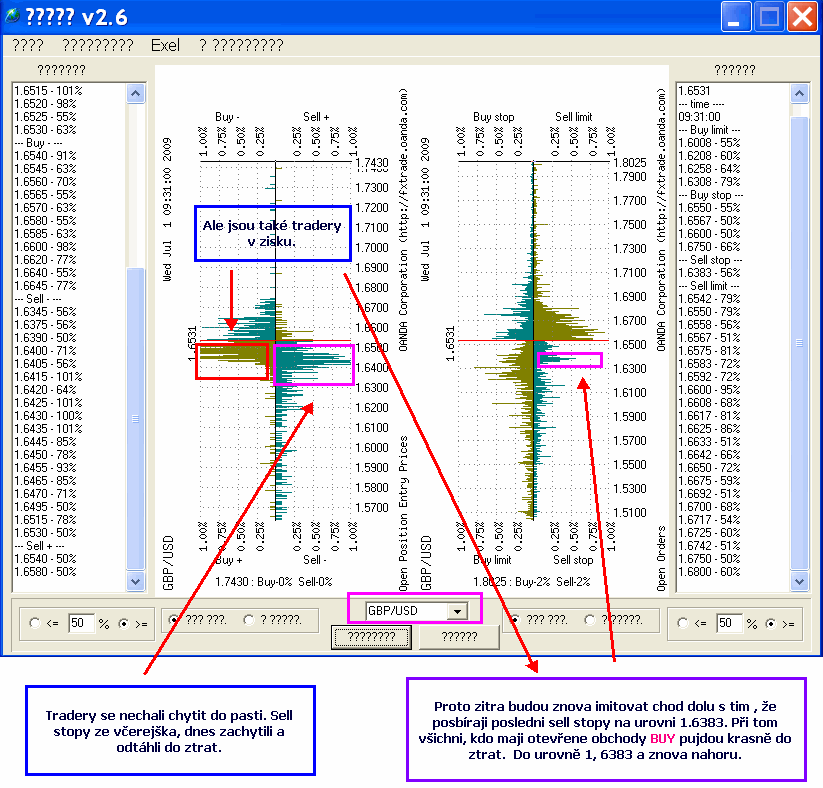Screen dimensions: 823x788
Task: Open the first menu in the menu bar
Action: [28, 46]
